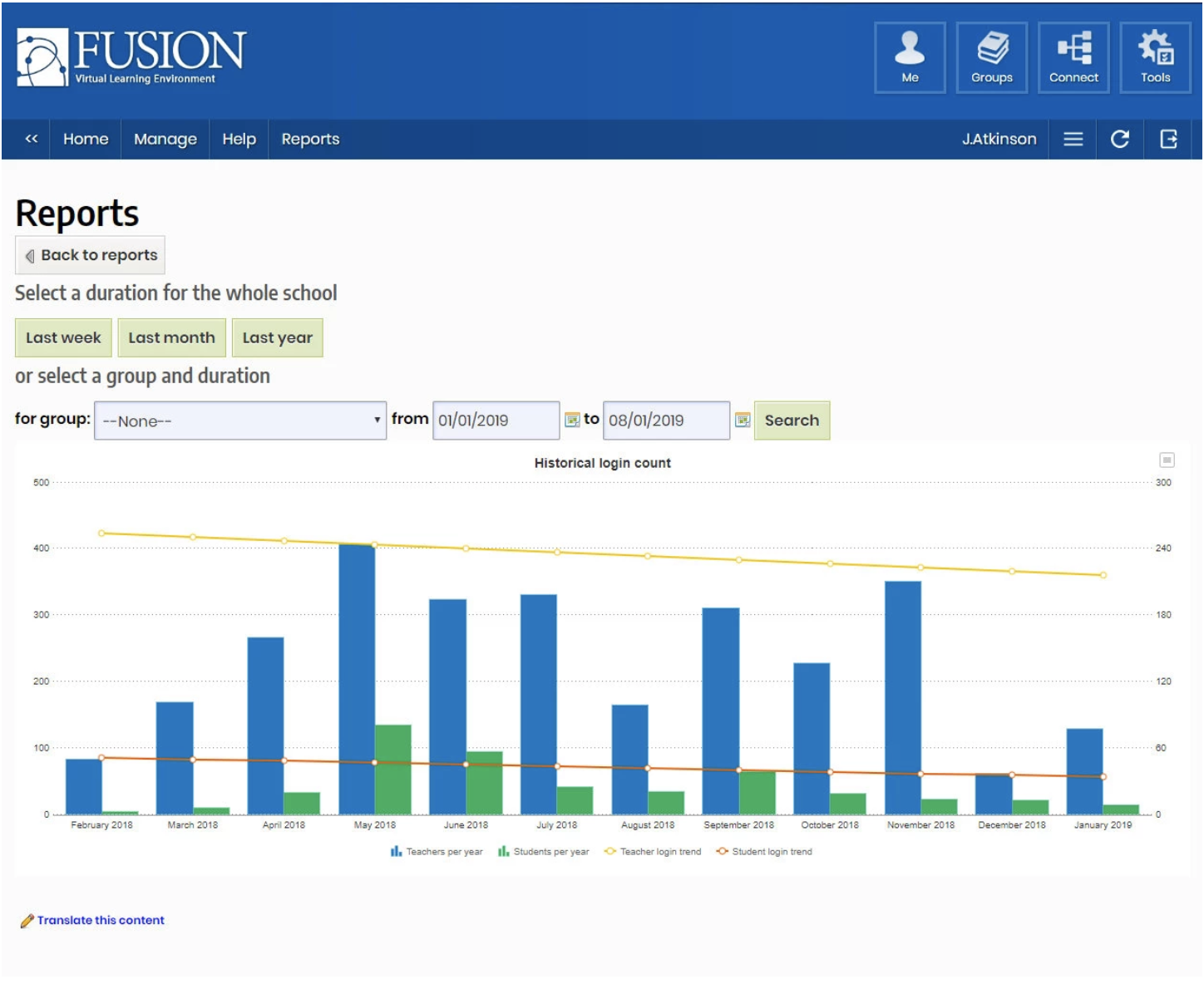Click the logout icon beside refresh
Screen dimensions: 1204x989
[x=1168, y=139]
